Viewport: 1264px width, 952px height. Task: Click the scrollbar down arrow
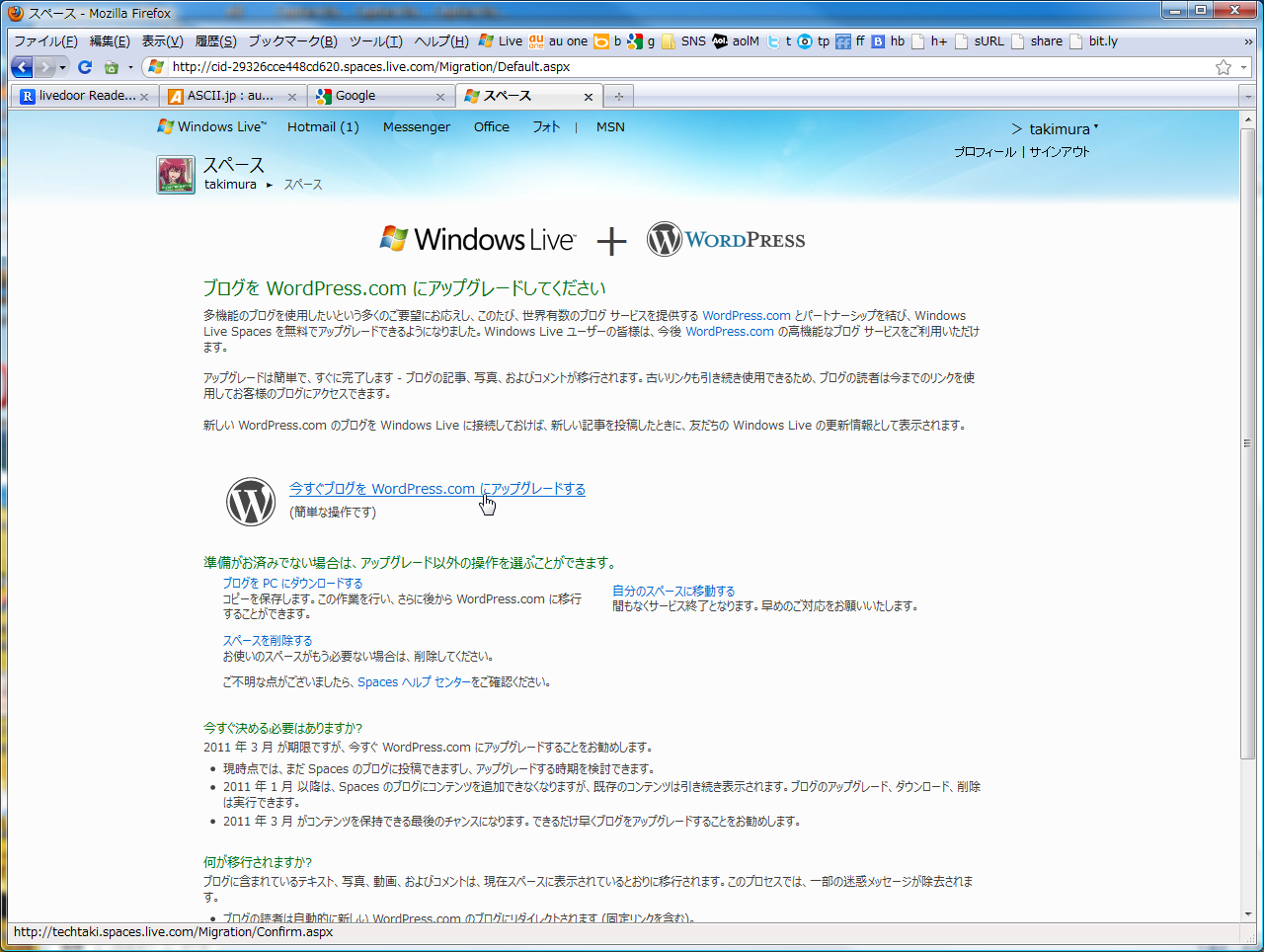[1248, 914]
